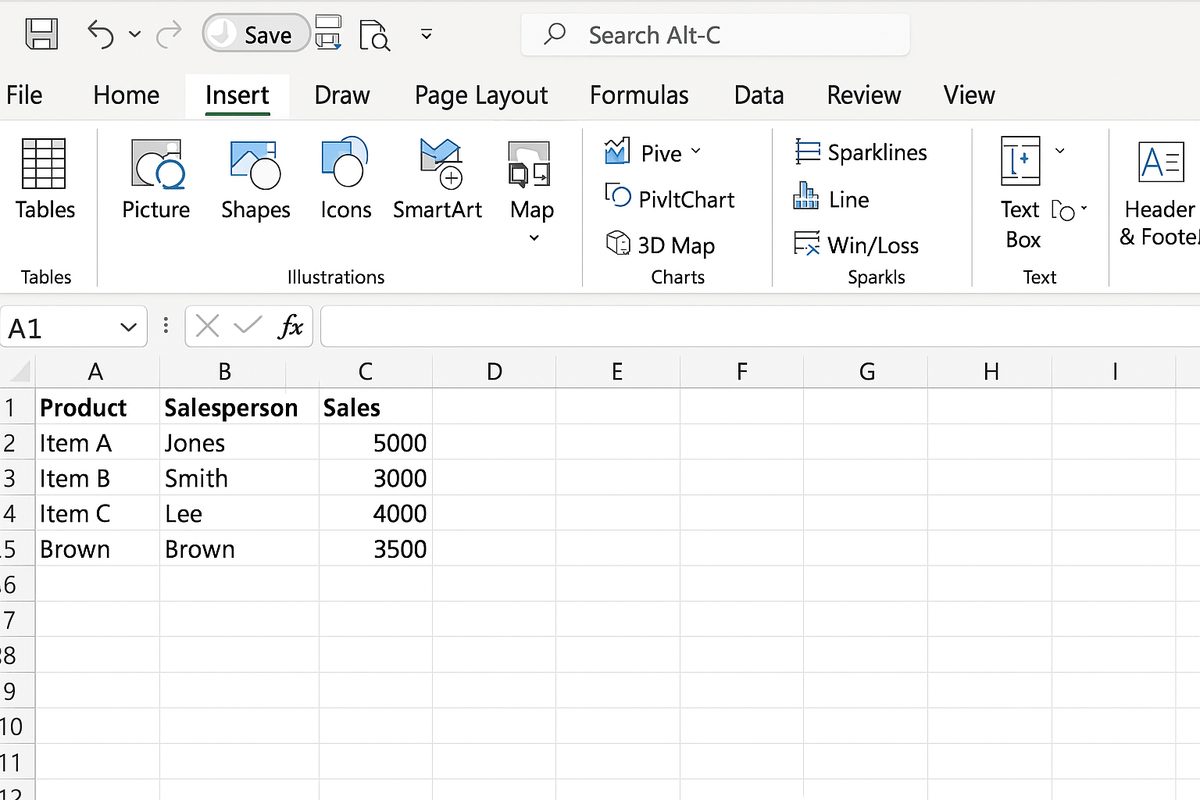Click the Icons button in Illustrations

click(345, 180)
